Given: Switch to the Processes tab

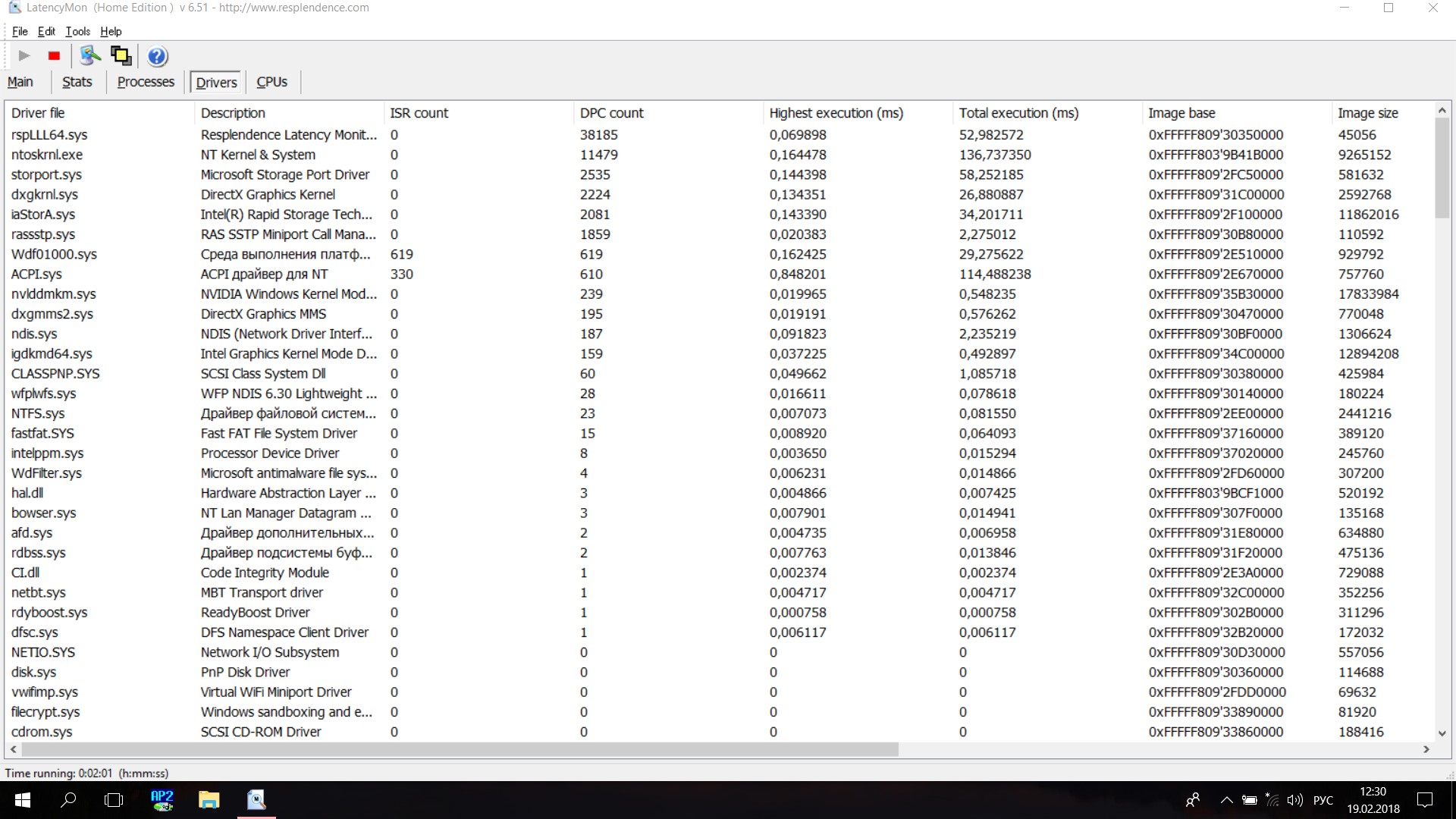Looking at the screenshot, I should (146, 82).
